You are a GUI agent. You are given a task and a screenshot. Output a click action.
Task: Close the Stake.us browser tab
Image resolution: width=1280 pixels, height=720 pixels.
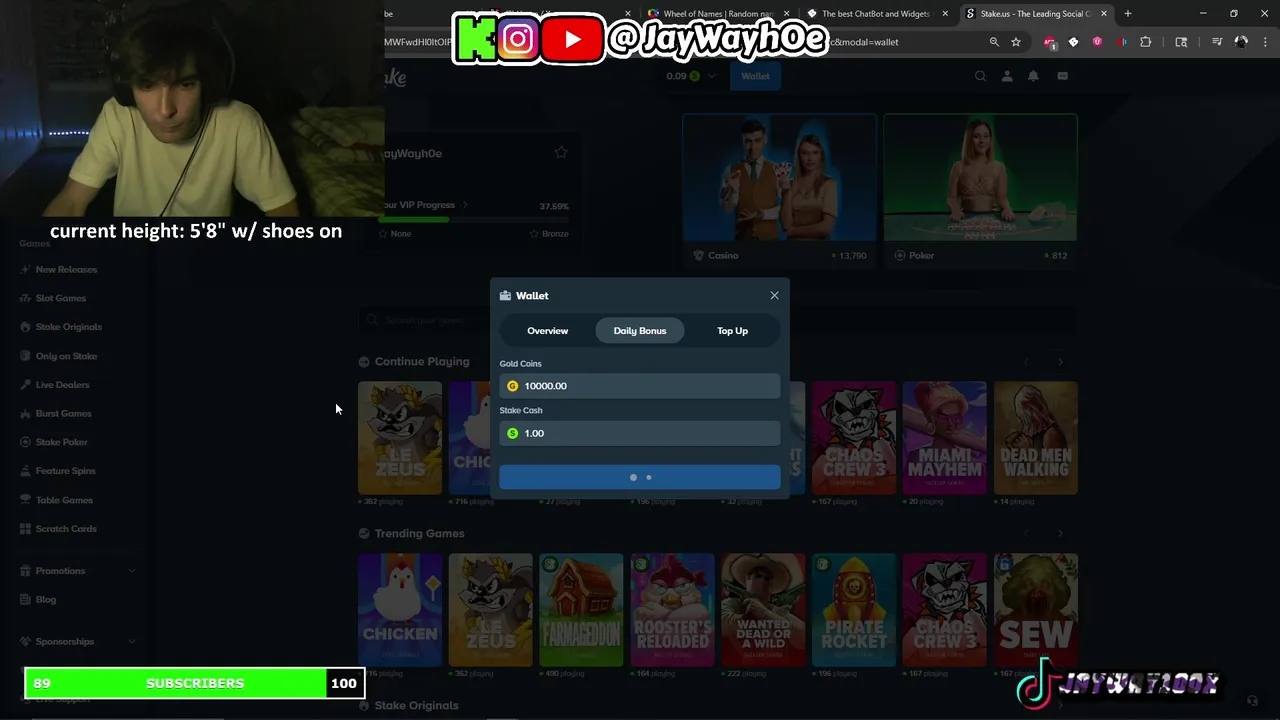point(1103,14)
